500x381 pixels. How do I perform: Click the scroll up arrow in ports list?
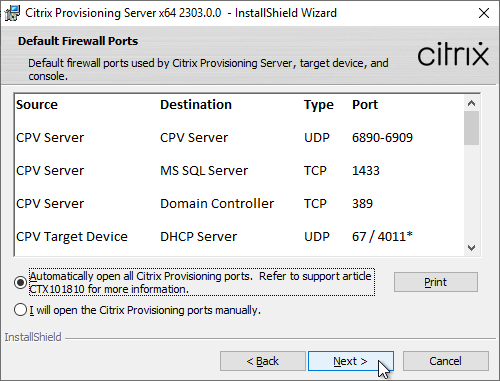pos(471,103)
